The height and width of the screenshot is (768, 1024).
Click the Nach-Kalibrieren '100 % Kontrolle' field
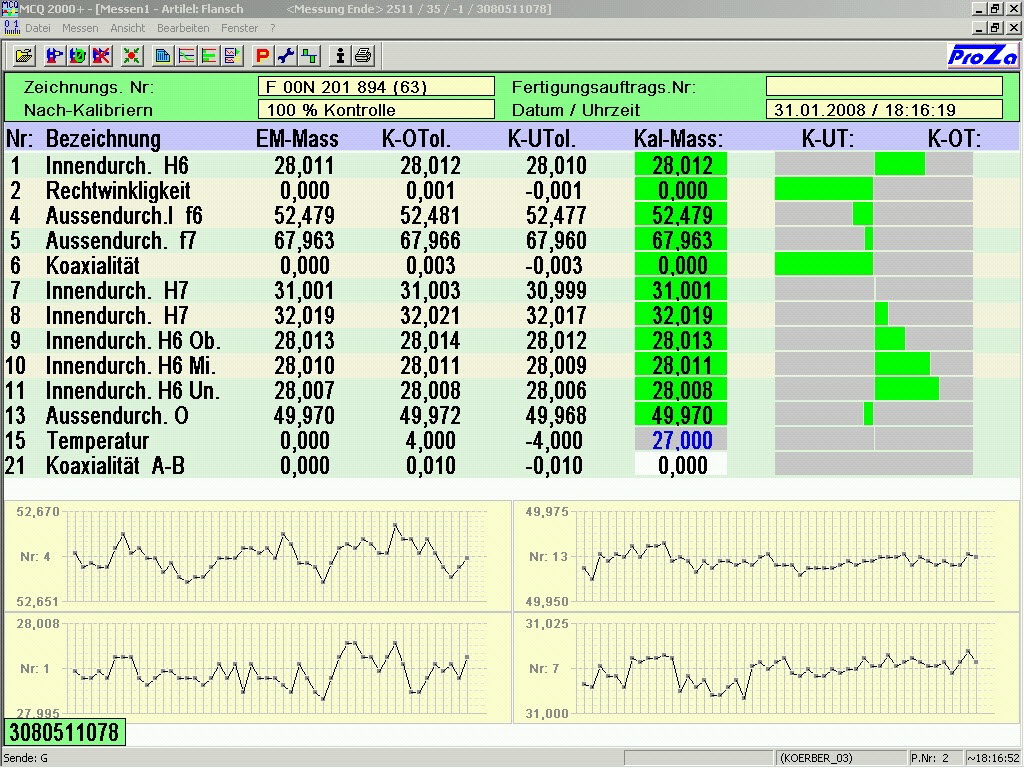[376, 110]
